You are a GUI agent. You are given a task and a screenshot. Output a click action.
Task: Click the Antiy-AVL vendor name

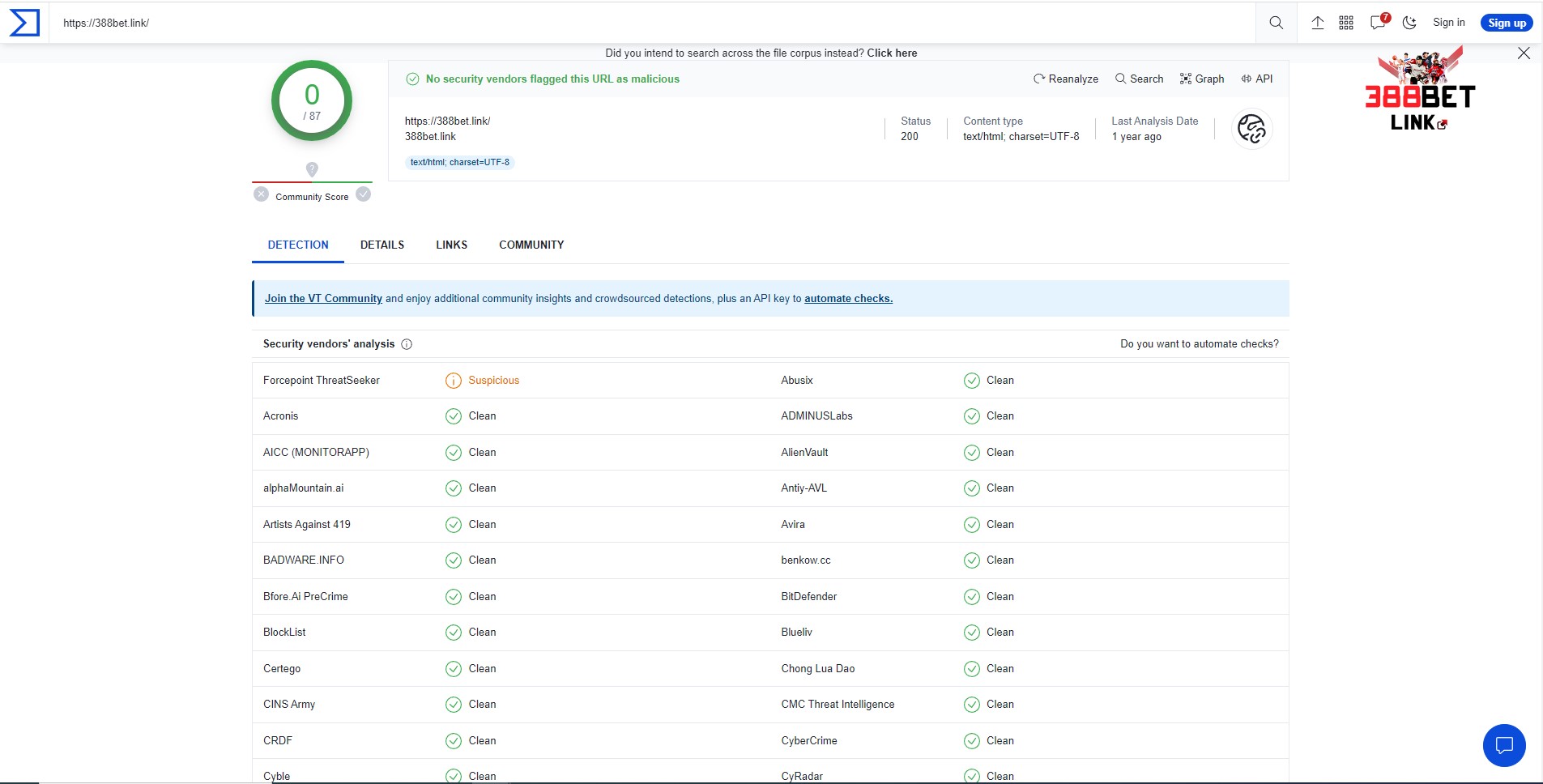click(x=803, y=488)
